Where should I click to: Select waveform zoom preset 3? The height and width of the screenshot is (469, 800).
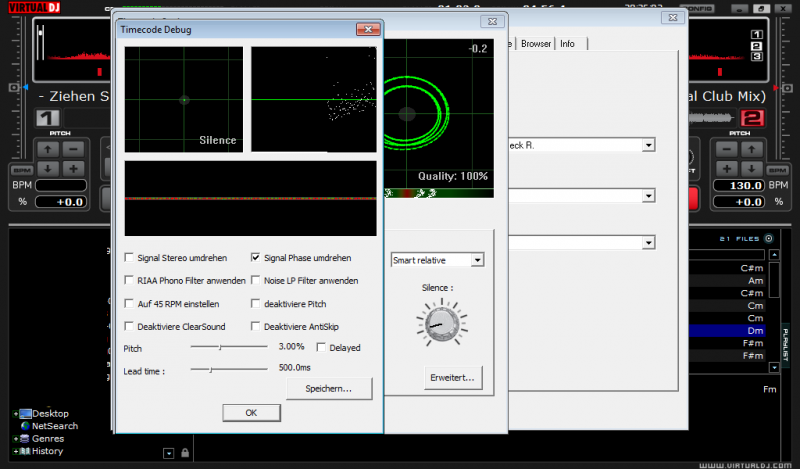pyautogui.click(x=757, y=57)
